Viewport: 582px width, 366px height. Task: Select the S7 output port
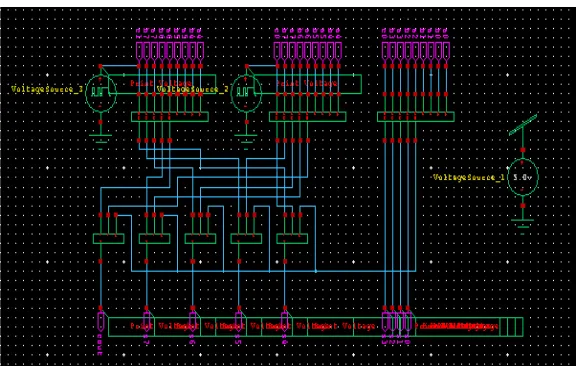point(146,321)
